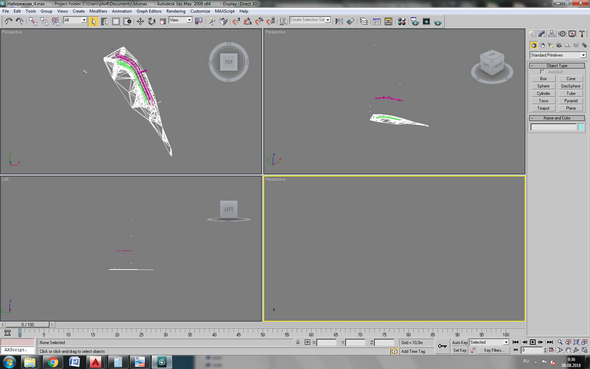Open the Modifiers menu
Viewport: 590px width, 369px height.
point(98,11)
